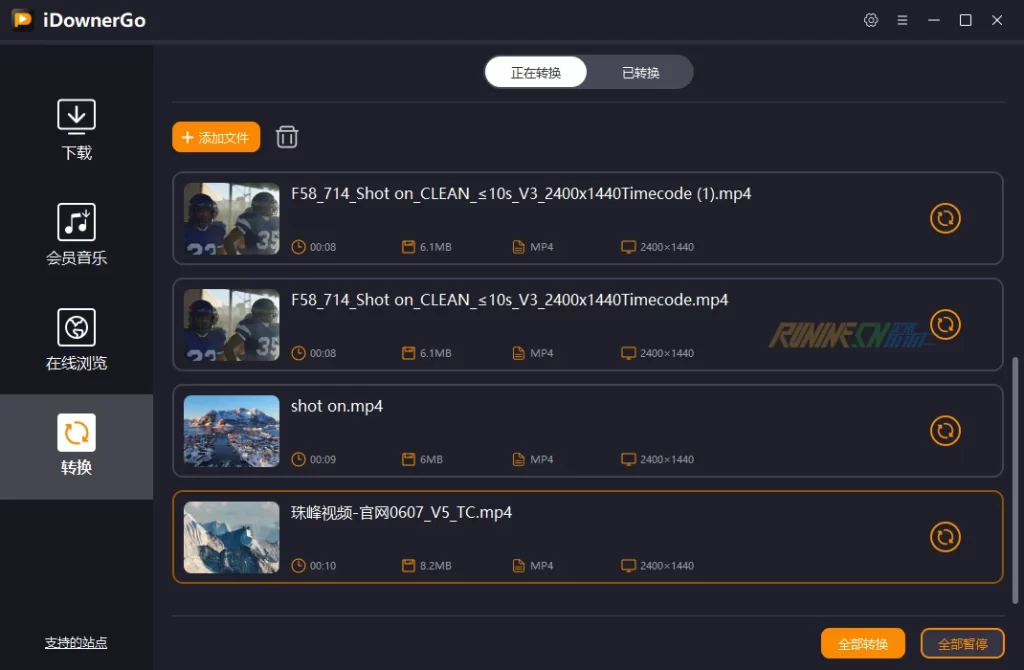Convert the 珠峰视频-官网0607_V5_TC.mp4 file
The width and height of the screenshot is (1024, 670).
[x=945, y=537]
